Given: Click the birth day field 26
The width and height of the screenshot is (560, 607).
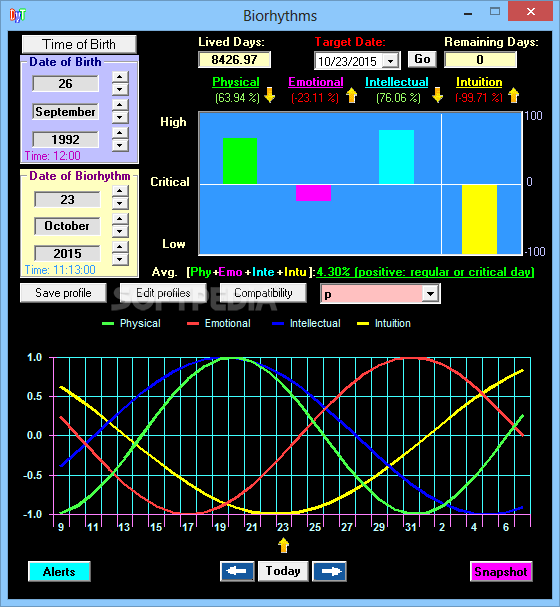Looking at the screenshot, I should coord(65,84).
